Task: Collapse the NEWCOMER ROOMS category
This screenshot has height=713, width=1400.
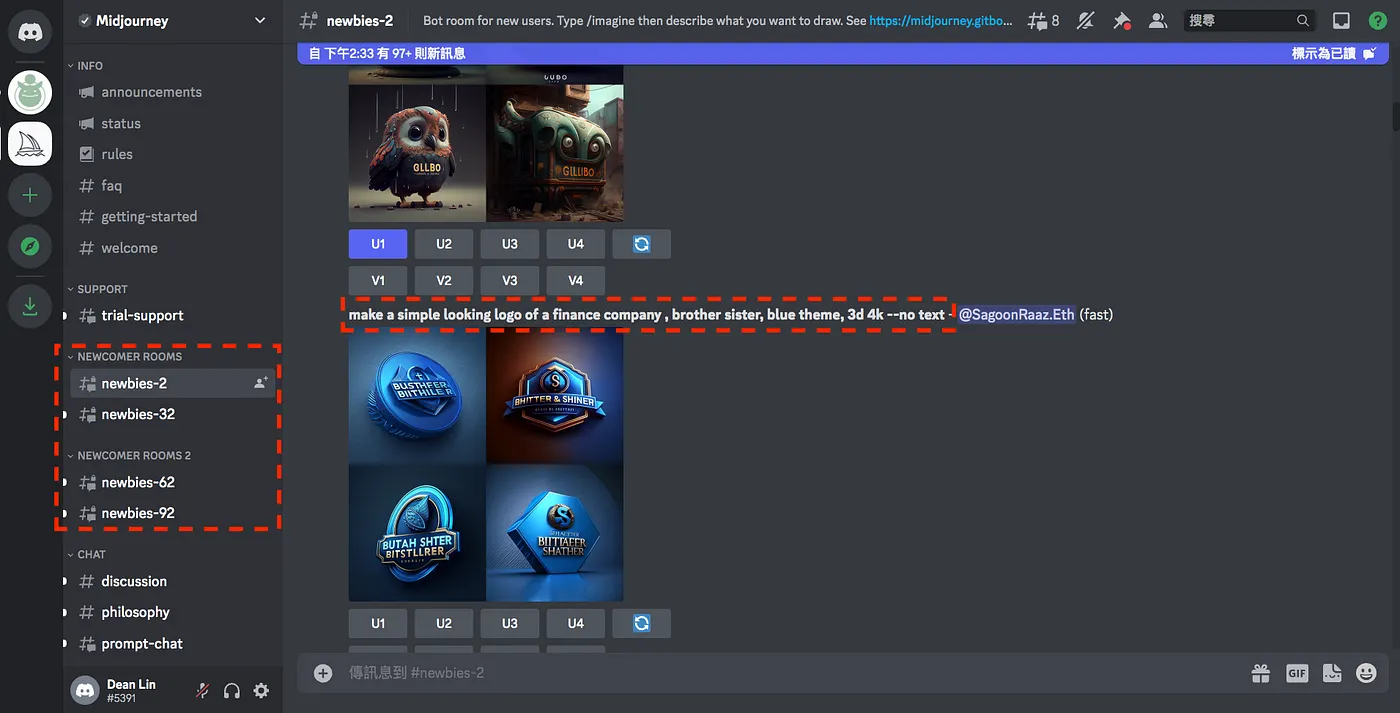Action: (x=124, y=356)
